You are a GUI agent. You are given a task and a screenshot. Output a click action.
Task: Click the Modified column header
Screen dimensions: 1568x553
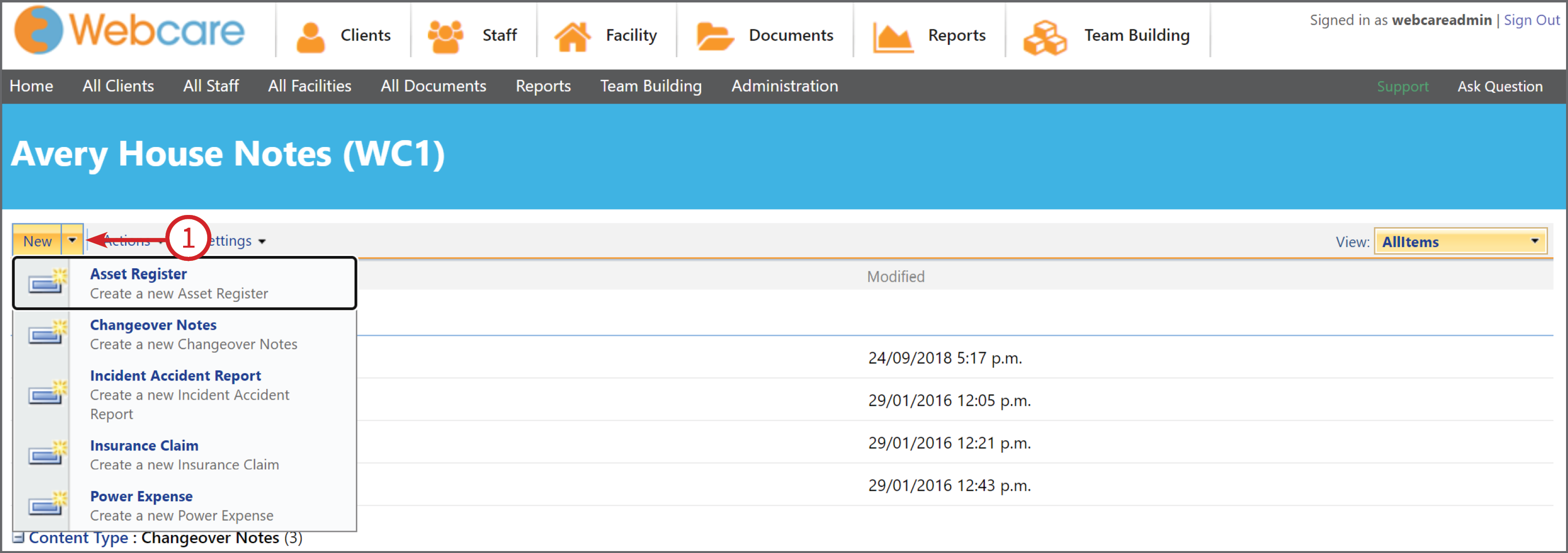pos(896,276)
